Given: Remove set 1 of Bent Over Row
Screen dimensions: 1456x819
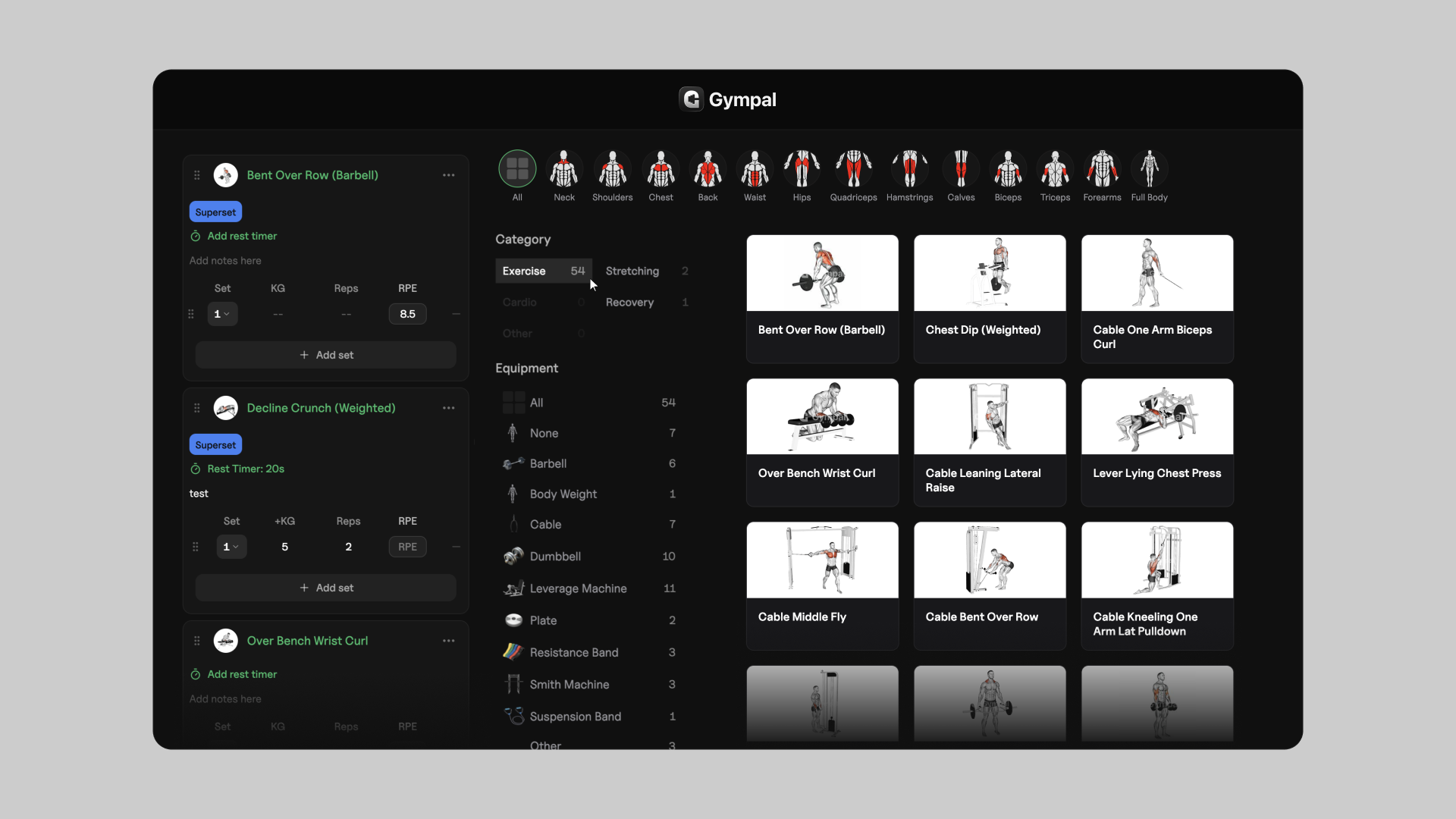Looking at the screenshot, I should [x=456, y=314].
